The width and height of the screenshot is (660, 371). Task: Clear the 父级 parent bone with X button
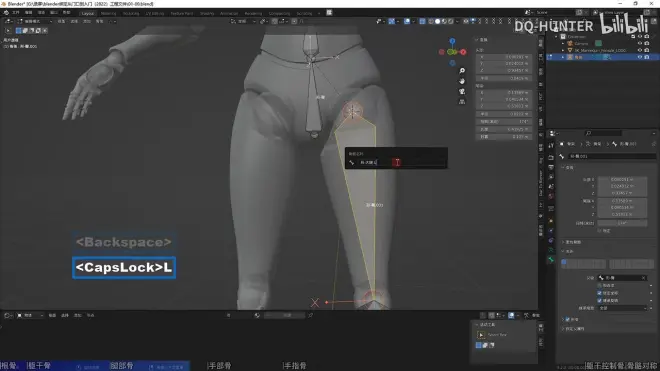(644, 278)
